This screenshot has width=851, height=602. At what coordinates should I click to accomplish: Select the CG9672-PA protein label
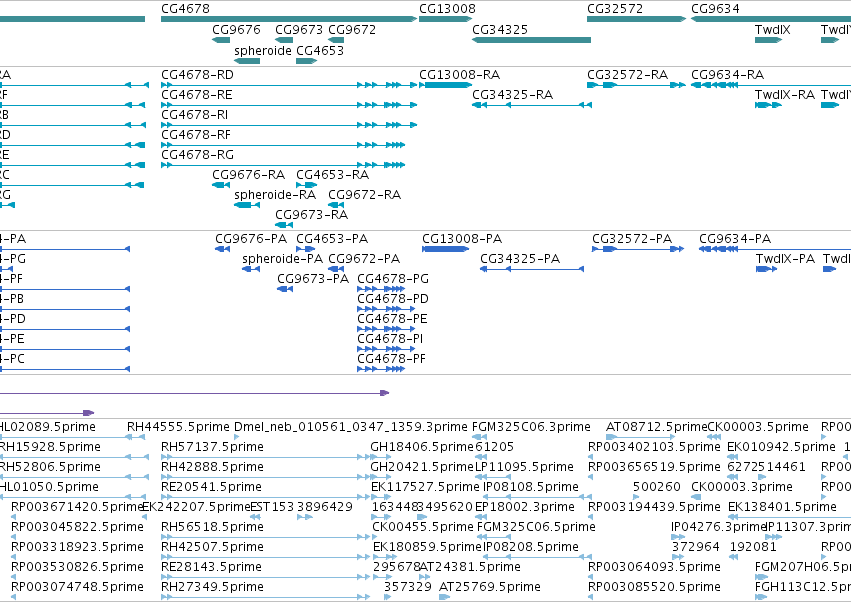[364, 259]
